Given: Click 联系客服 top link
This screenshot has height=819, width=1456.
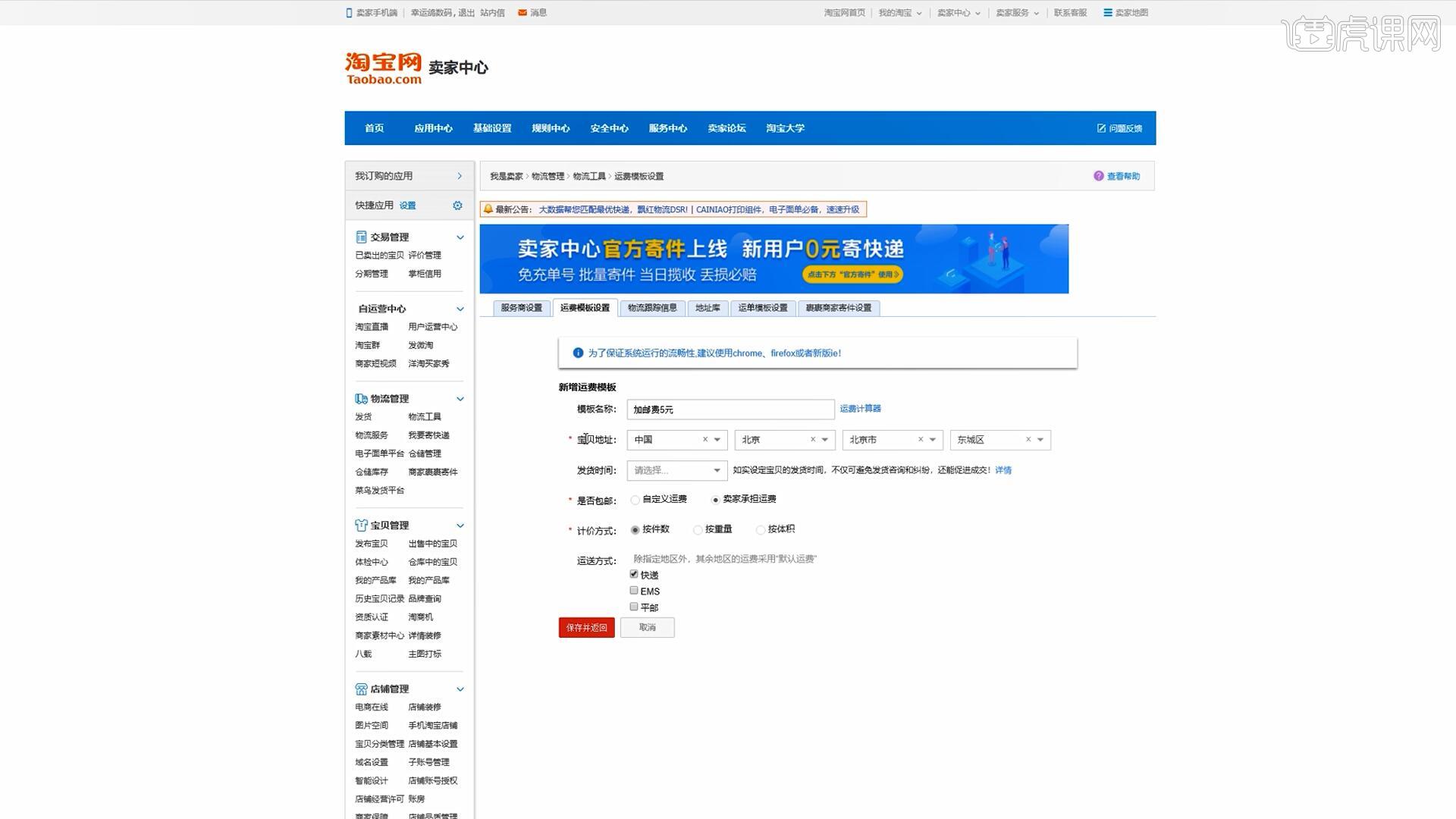Looking at the screenshot, I should 1070,13.
